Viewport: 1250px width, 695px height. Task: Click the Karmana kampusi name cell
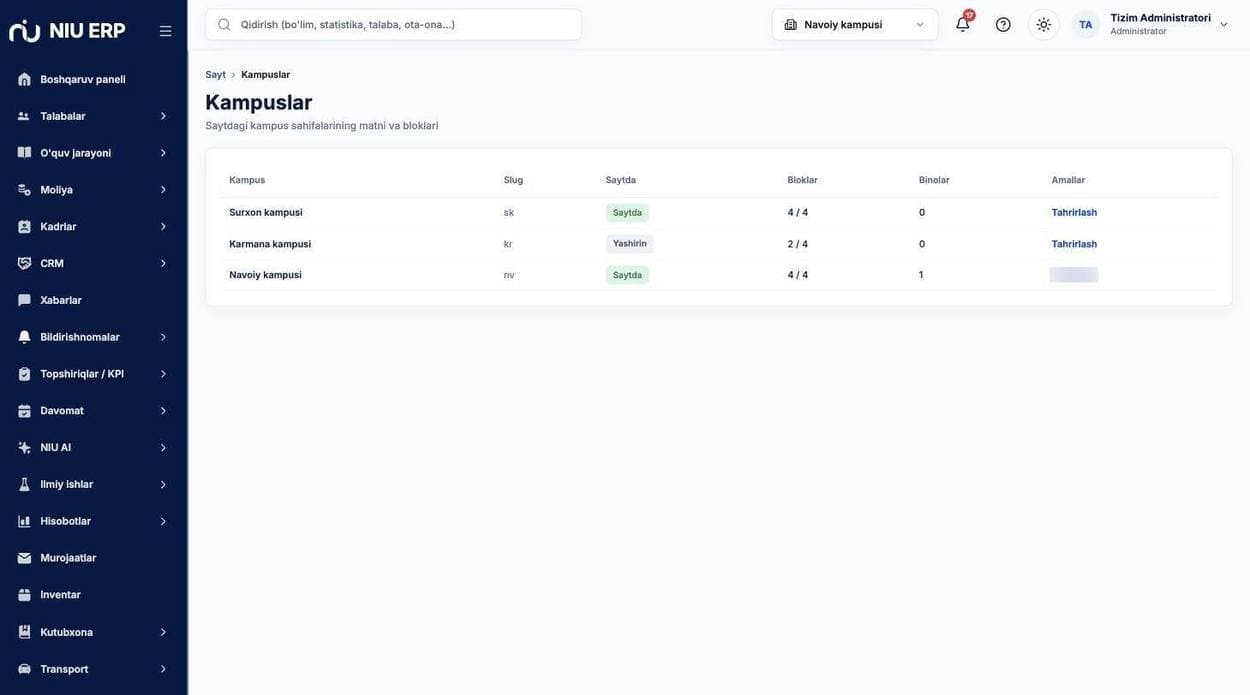click(x=270, y=244)
